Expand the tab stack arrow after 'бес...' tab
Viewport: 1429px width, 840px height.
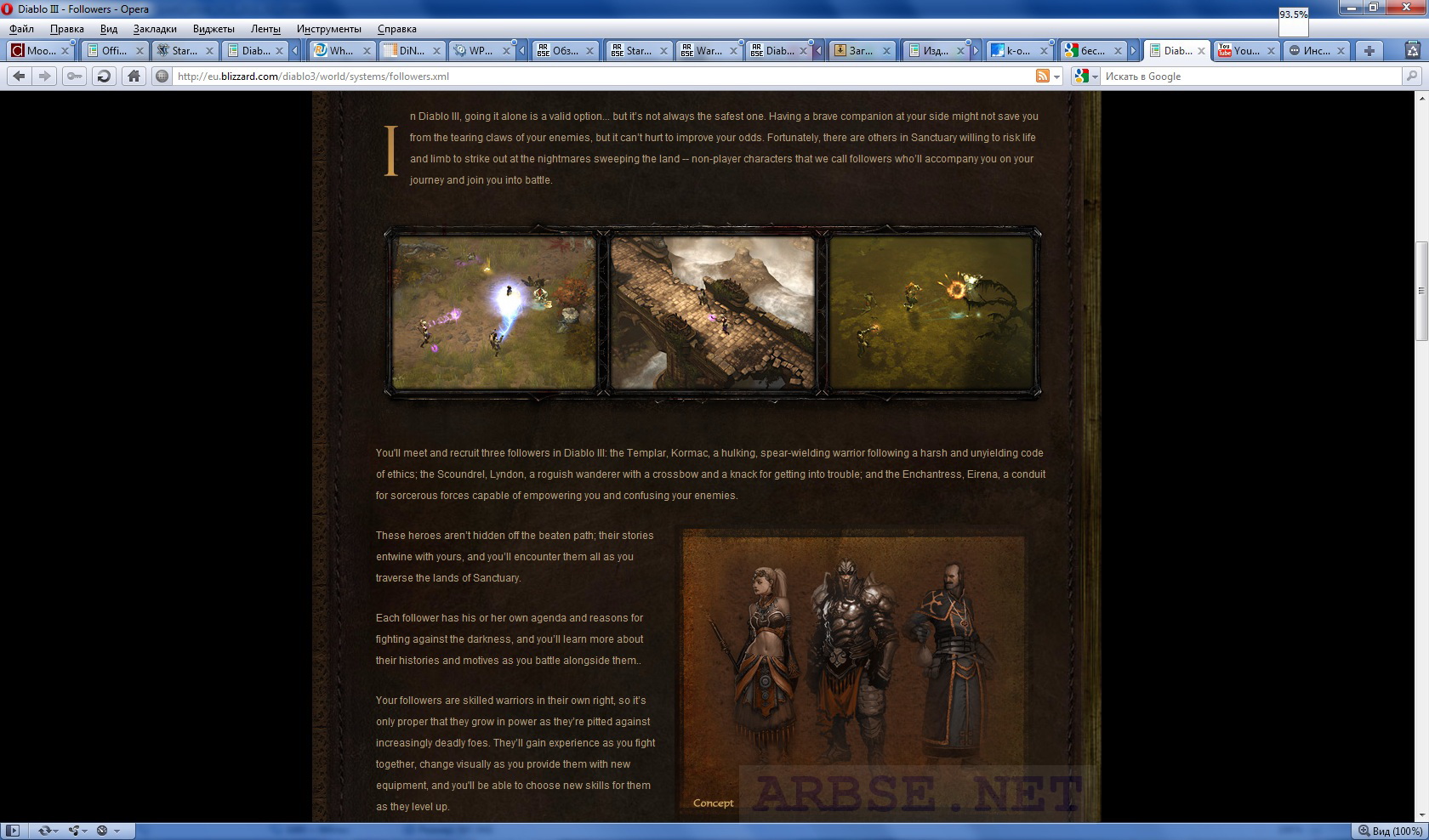[1133, 51]
